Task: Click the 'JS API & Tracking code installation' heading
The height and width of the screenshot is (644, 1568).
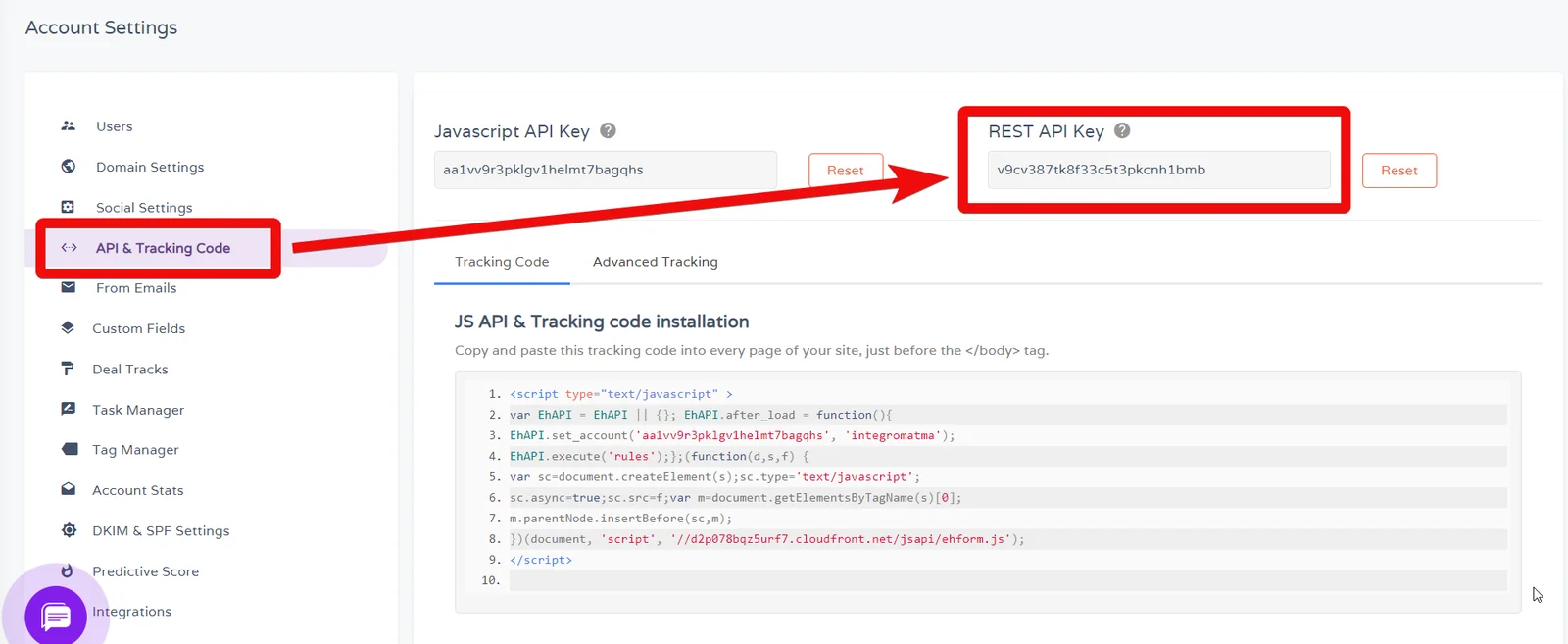Action: pyautogui.click(x=602, y=322)
